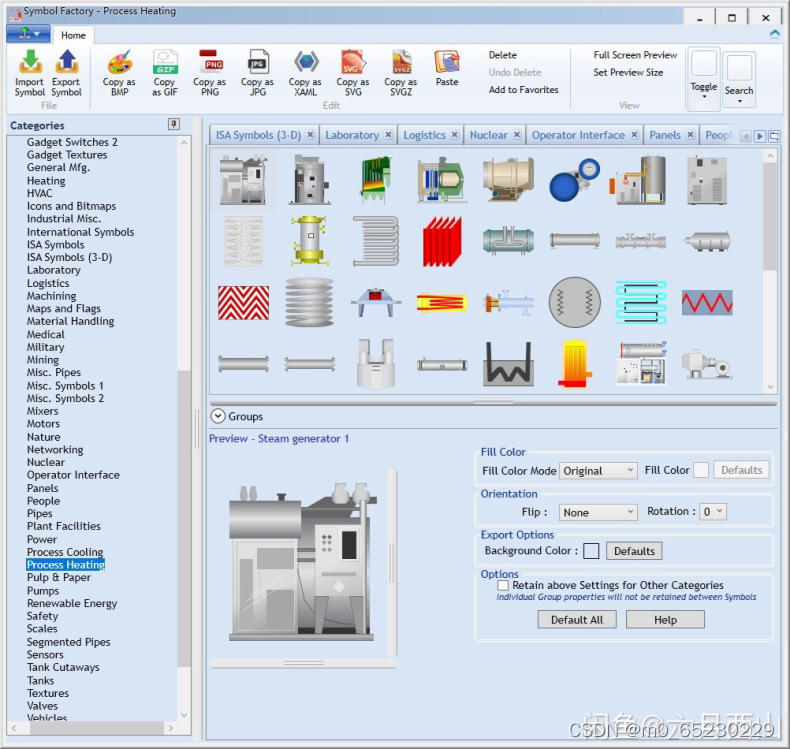Close the Panels tab

(691, 134)
